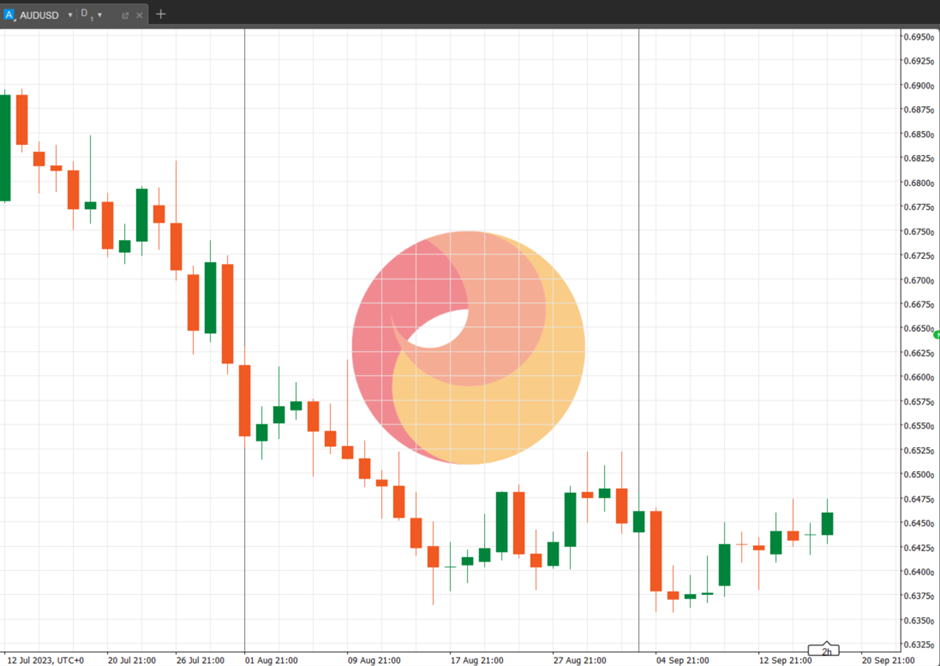This screenshot has height=666, width=940.
Task: Open the AUDUSD symbol dropdown arrow
Action: tap(70, 15)
